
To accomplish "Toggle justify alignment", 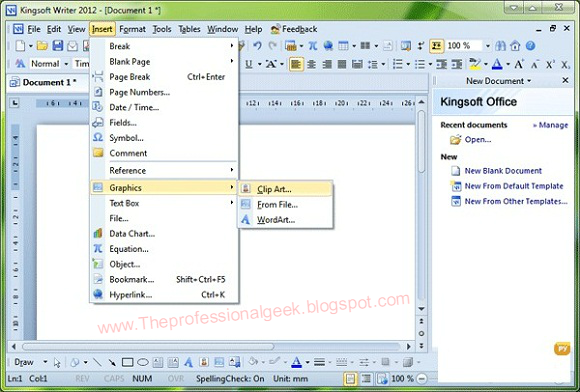I will (x=342, y=64).
